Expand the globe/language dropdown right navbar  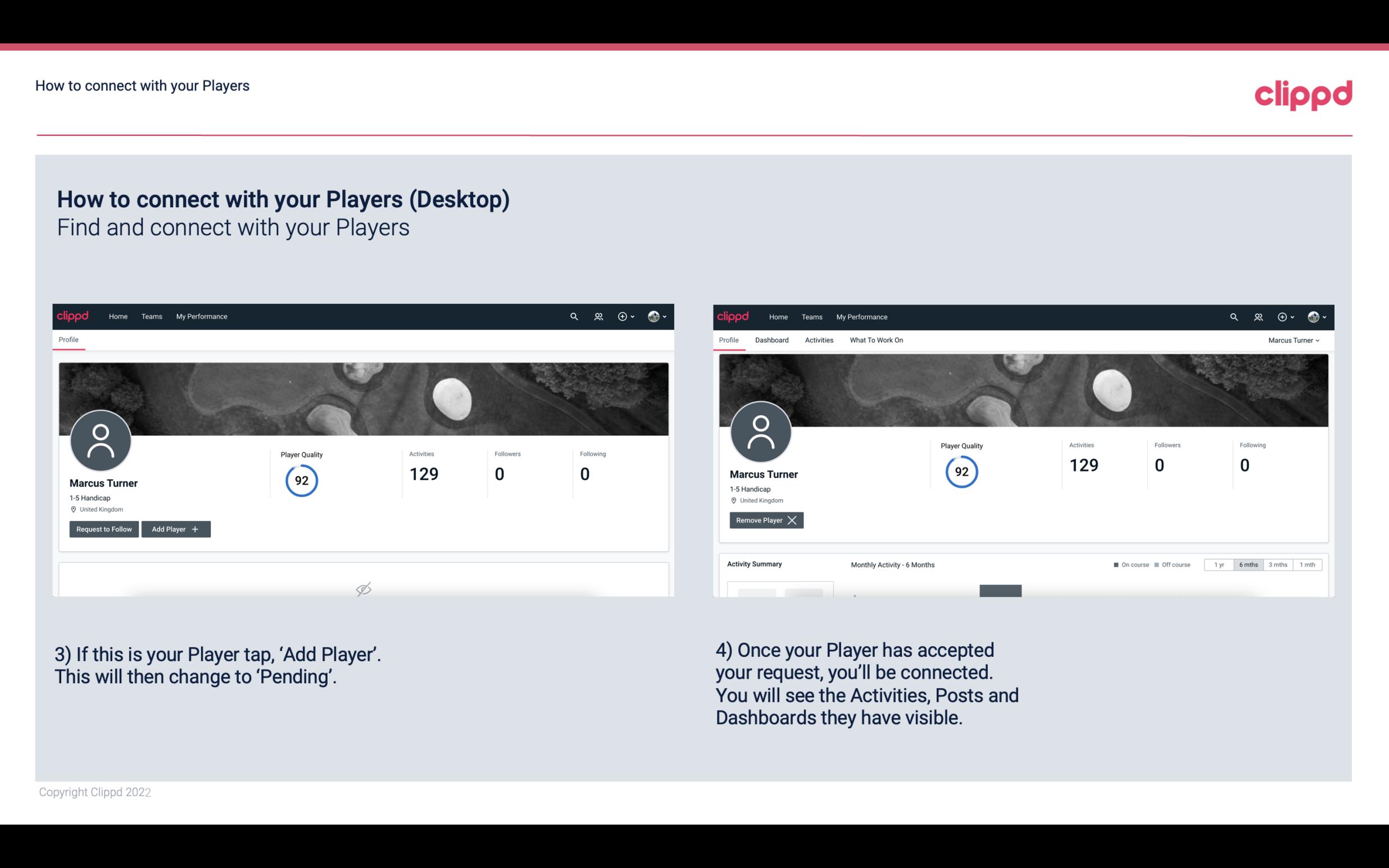pos(1315,317)
